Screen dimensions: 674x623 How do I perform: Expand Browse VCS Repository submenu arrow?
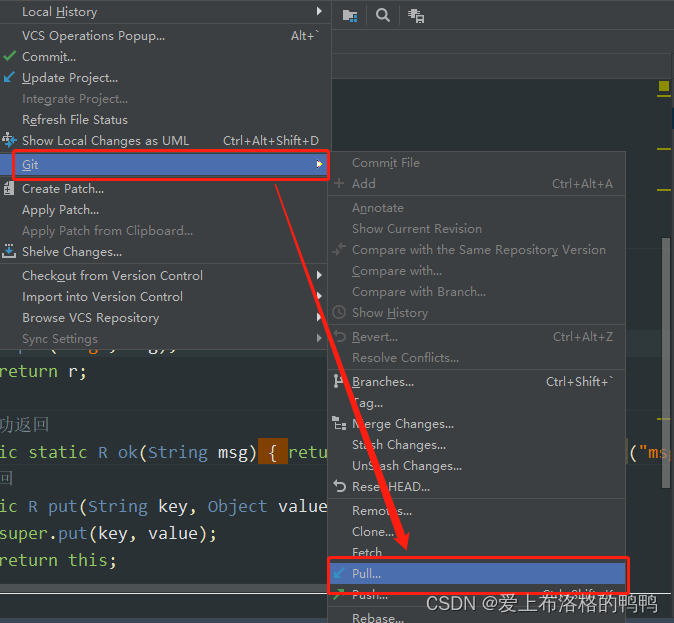coord(319,317)
